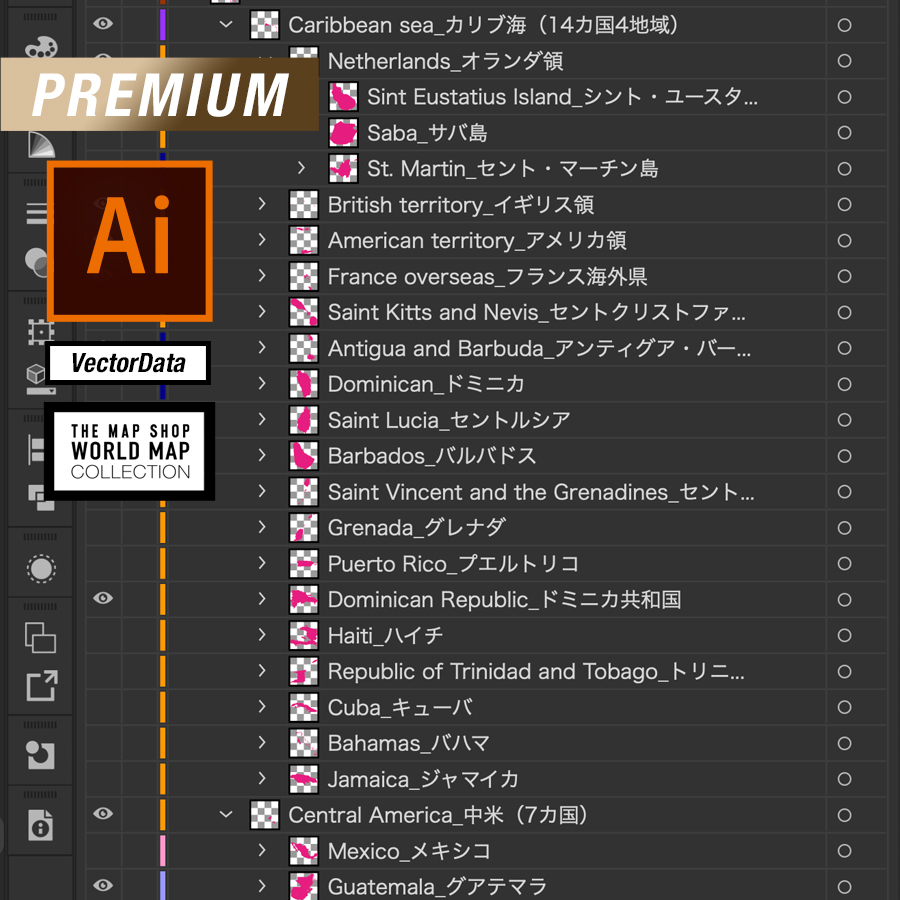Click target circle for Jamaica layer
The image size is (900, 900).
pyautogui.click(x=844, y=779)
